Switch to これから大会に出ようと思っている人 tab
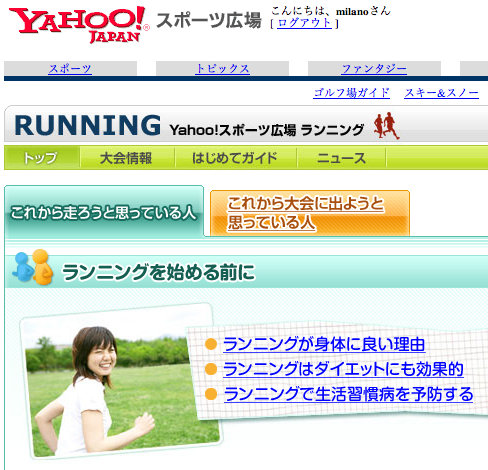The height and width of the screenshot is (470, 488). [x=310, y=213]
